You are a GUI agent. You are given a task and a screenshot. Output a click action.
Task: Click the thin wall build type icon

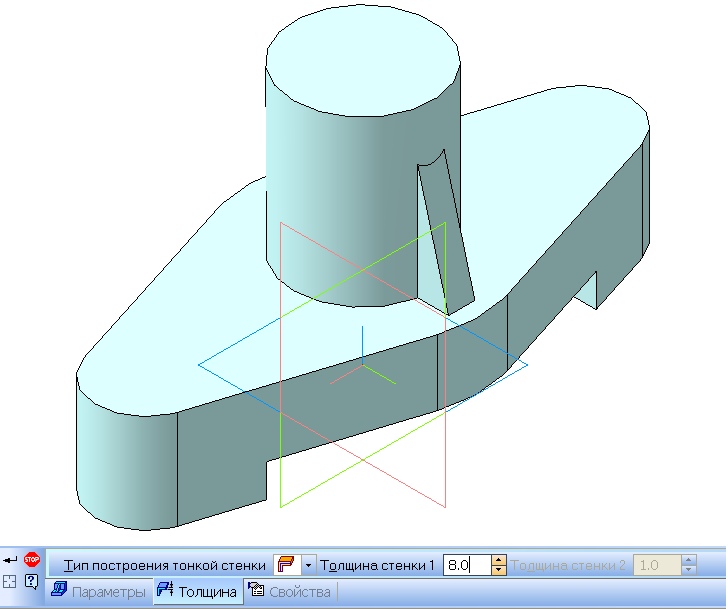point(286,565)
